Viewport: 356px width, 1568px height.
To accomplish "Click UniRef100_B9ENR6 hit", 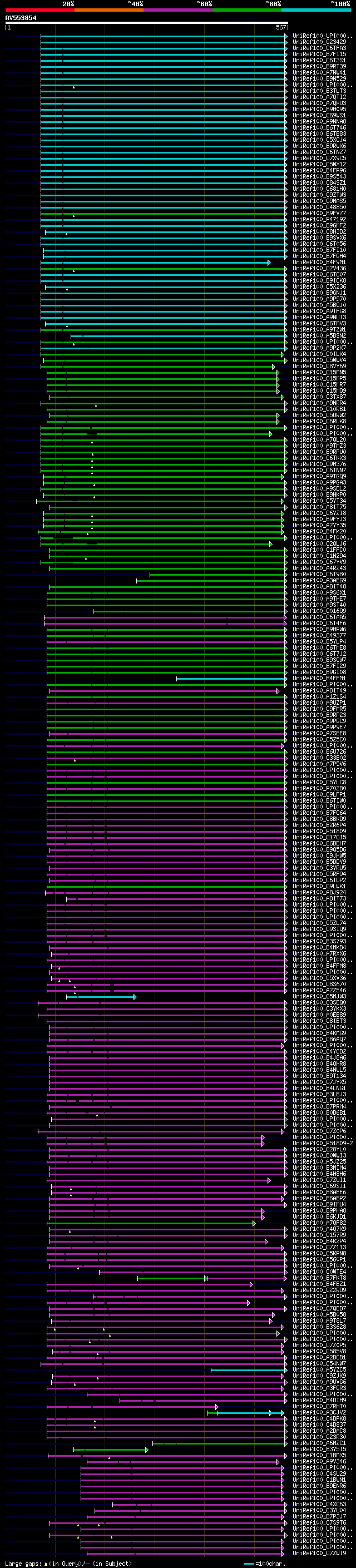I will coord(319,1486).
